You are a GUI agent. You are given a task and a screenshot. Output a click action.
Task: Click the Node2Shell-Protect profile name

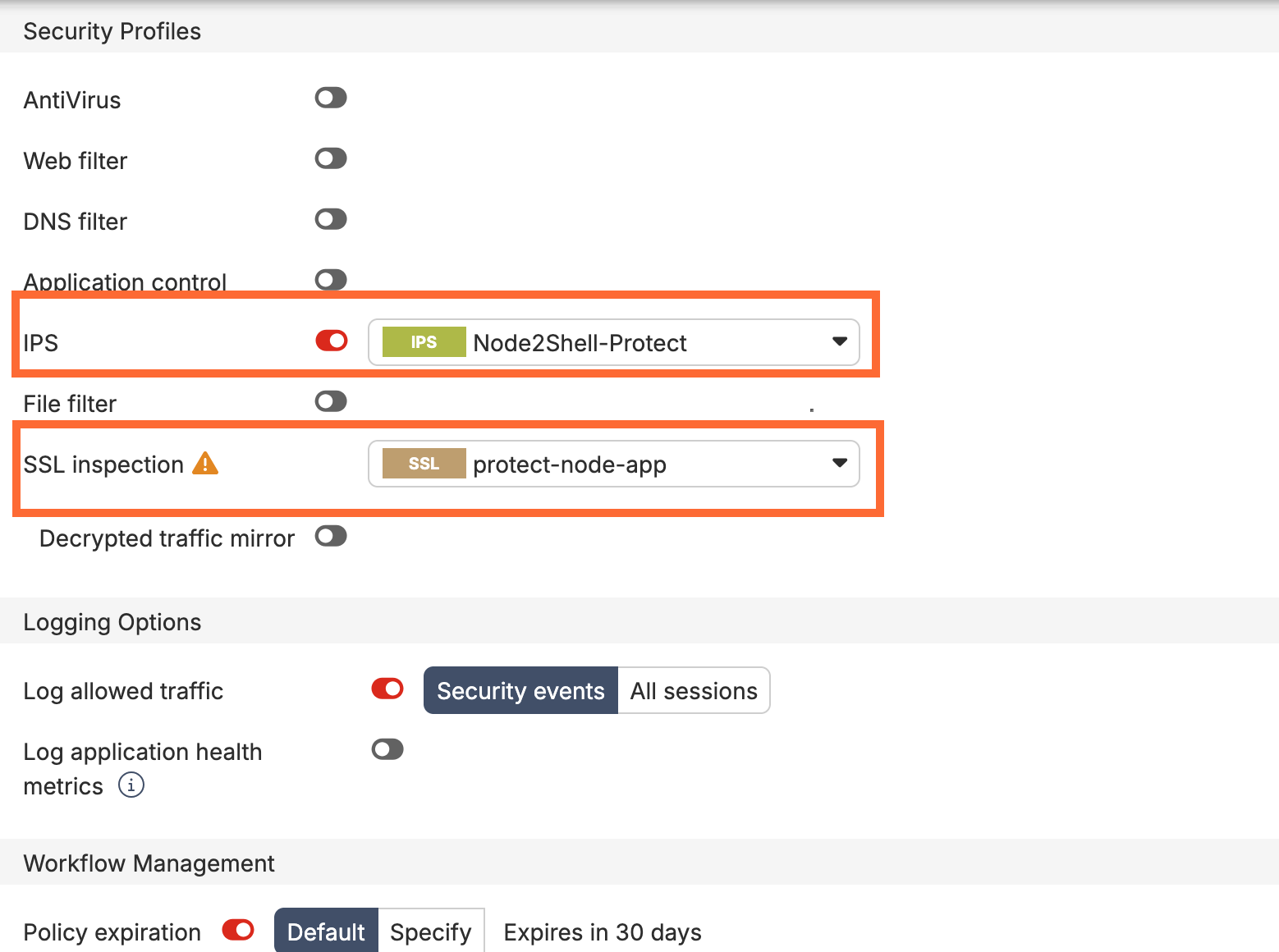tap(580, 343)
